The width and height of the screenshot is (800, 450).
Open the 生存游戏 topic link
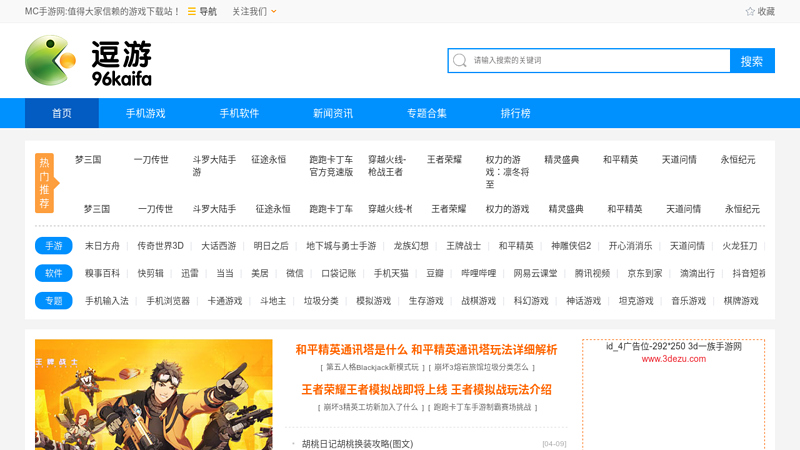(x=426, y=301)
